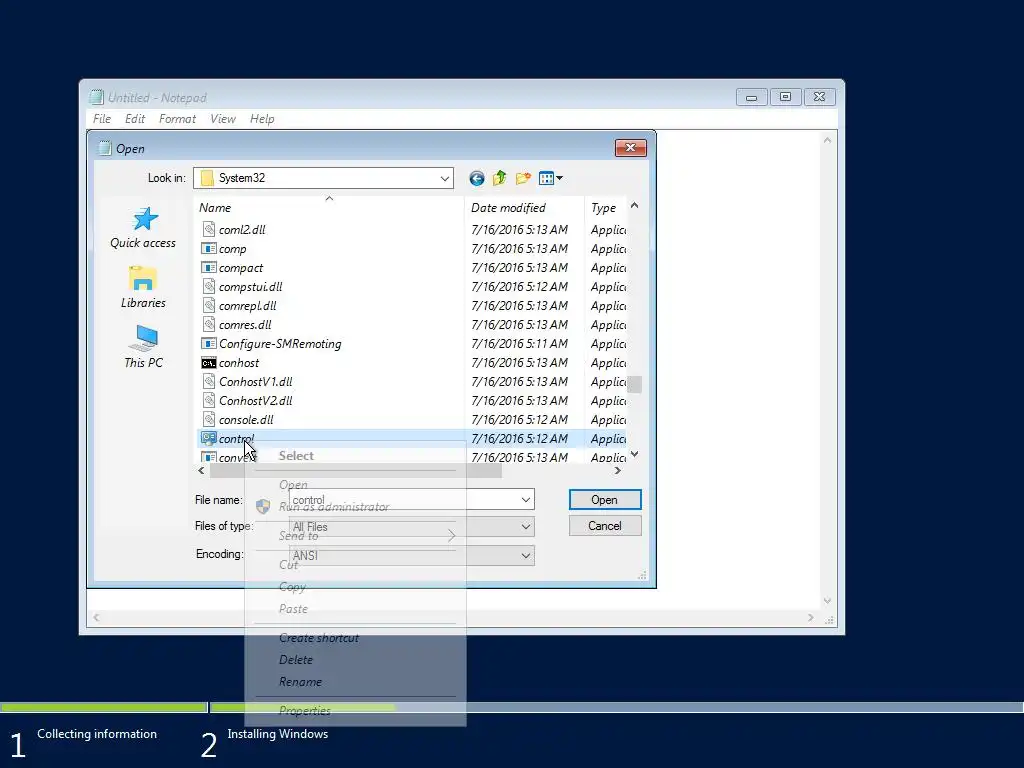This screenshot has width=1024, height=768.
Task: Sort by Name column header
Action: [x=330, y=208]
